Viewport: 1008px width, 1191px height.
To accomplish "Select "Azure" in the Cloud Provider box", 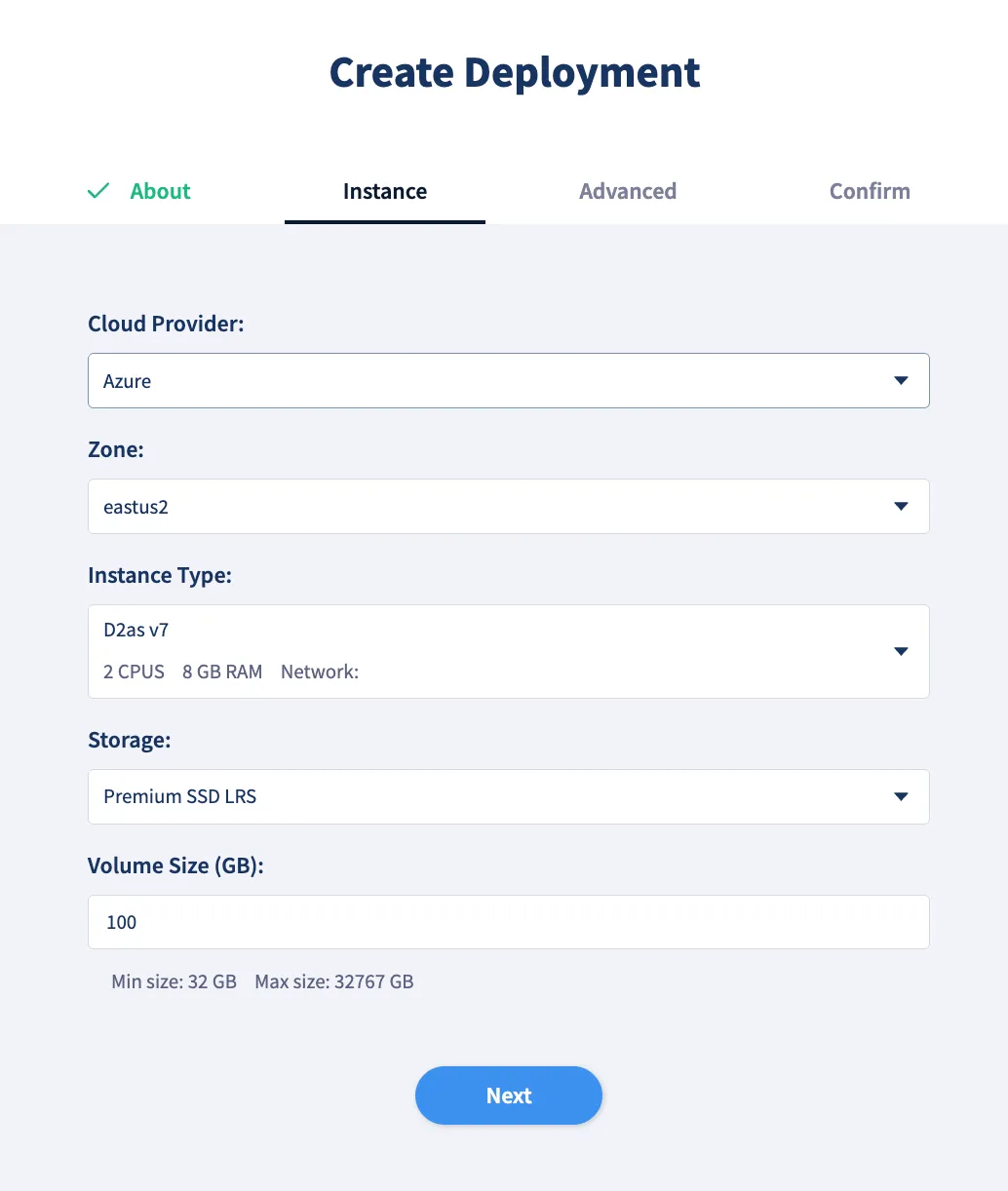I will click(x=127, y=381).
